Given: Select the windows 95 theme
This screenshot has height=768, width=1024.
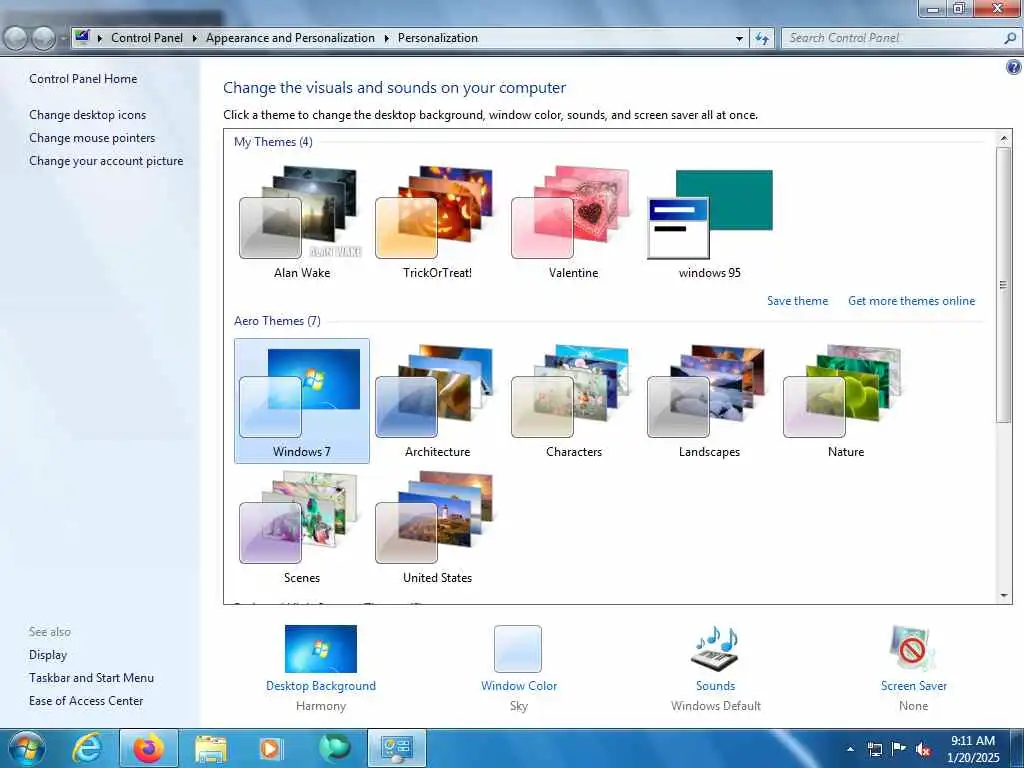Looking at the screenshot, I should [x=710, y=222].
